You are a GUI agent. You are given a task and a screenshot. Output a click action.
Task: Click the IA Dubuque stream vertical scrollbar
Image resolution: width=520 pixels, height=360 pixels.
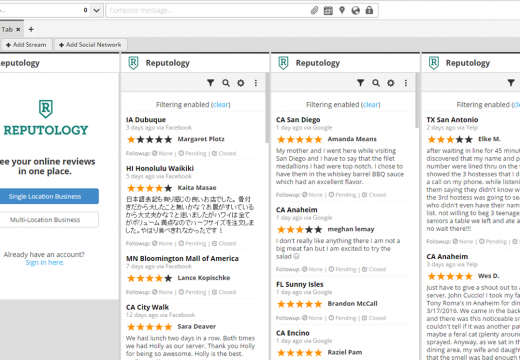267,108
